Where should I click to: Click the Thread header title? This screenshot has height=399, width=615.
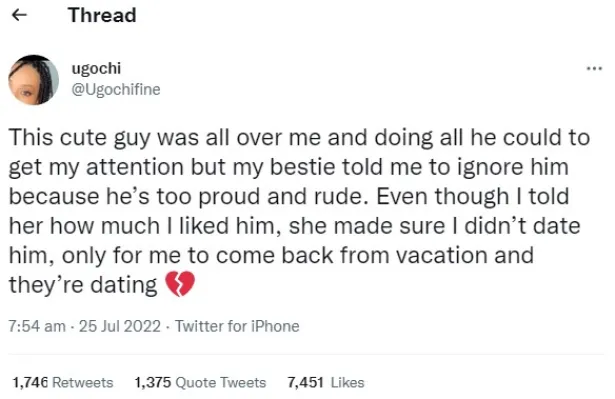[x=102, y=15]
